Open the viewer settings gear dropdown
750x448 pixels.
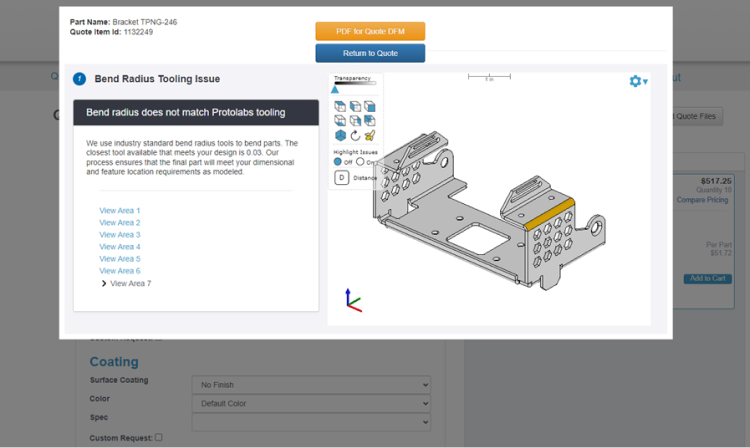point(637,81)
